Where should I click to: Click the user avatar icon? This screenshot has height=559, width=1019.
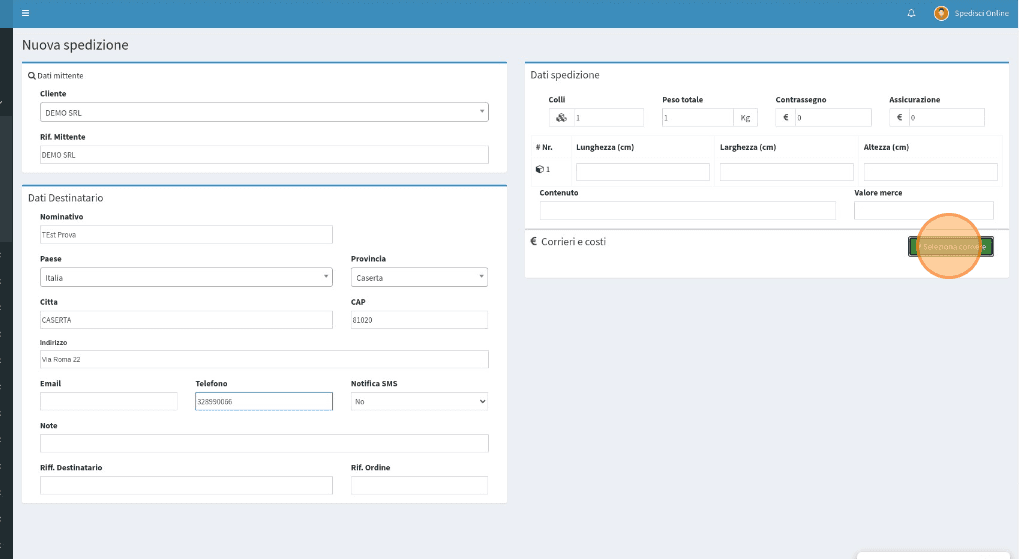[941, 13]
